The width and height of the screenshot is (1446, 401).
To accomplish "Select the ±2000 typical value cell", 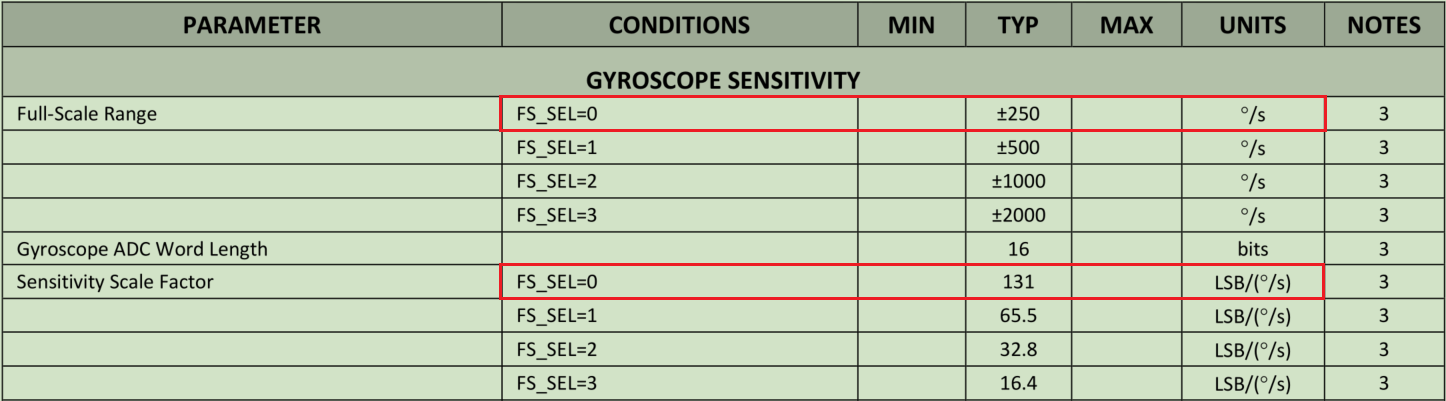I will 1018,216.
